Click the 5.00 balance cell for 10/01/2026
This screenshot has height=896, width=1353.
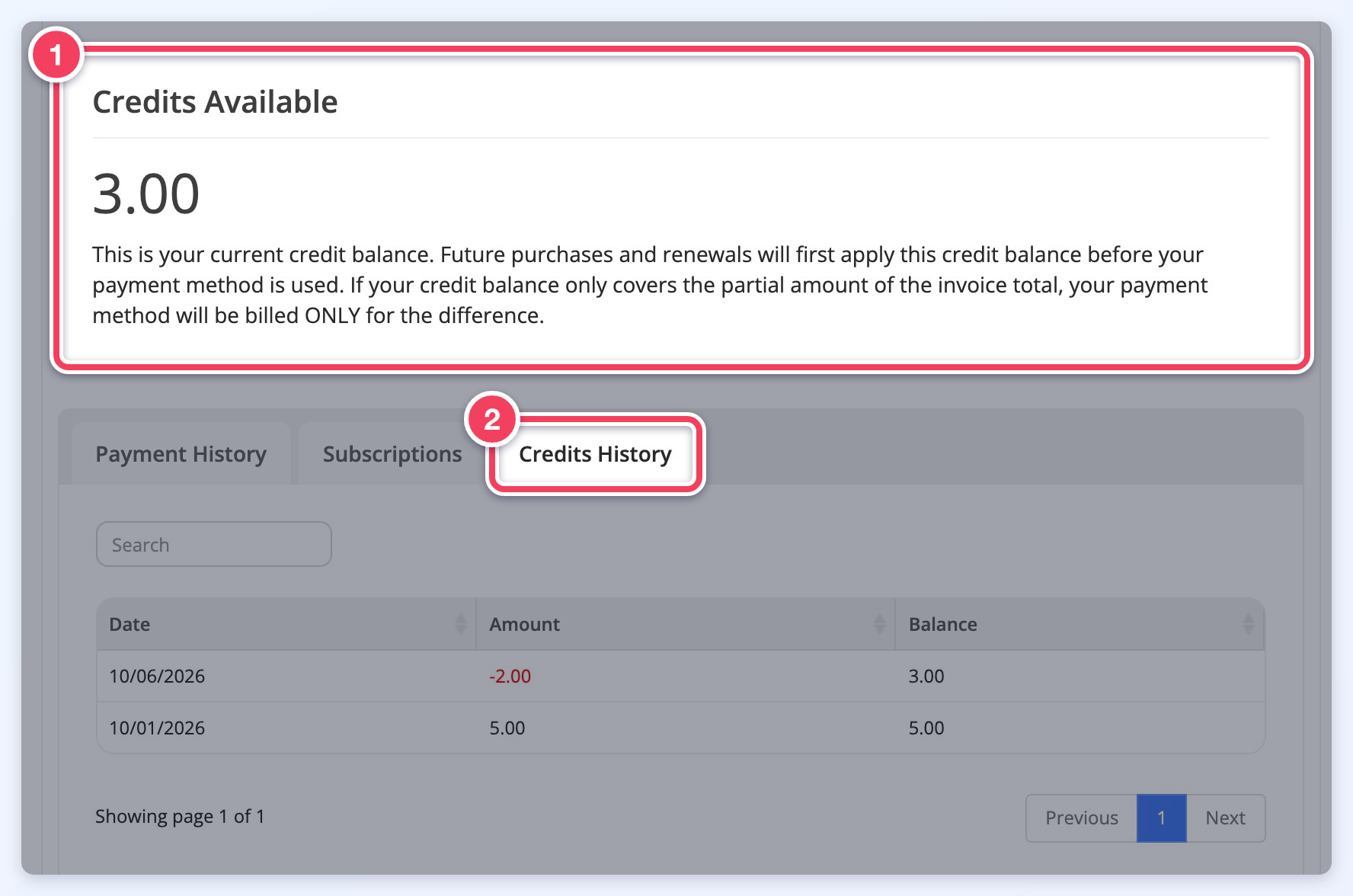pyautogui.click(x=926, y=728)
